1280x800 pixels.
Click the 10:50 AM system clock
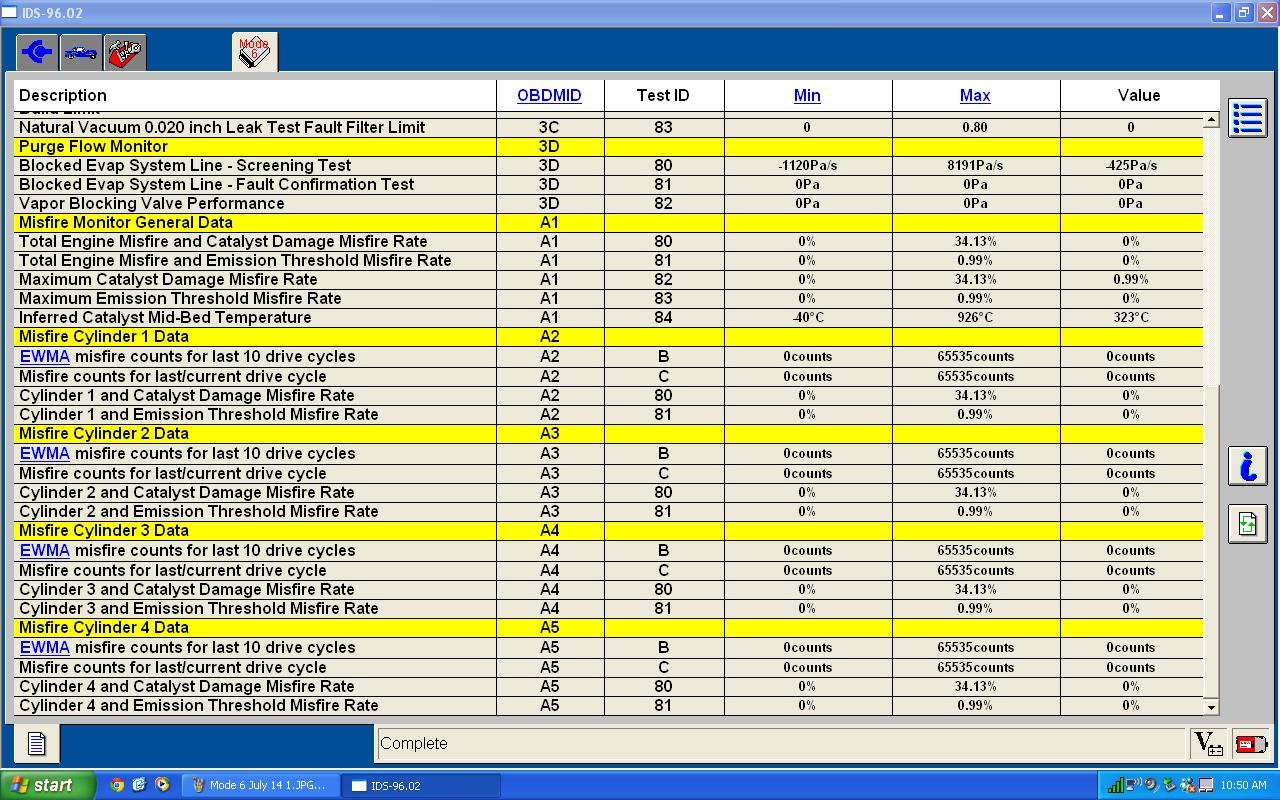1243,785
